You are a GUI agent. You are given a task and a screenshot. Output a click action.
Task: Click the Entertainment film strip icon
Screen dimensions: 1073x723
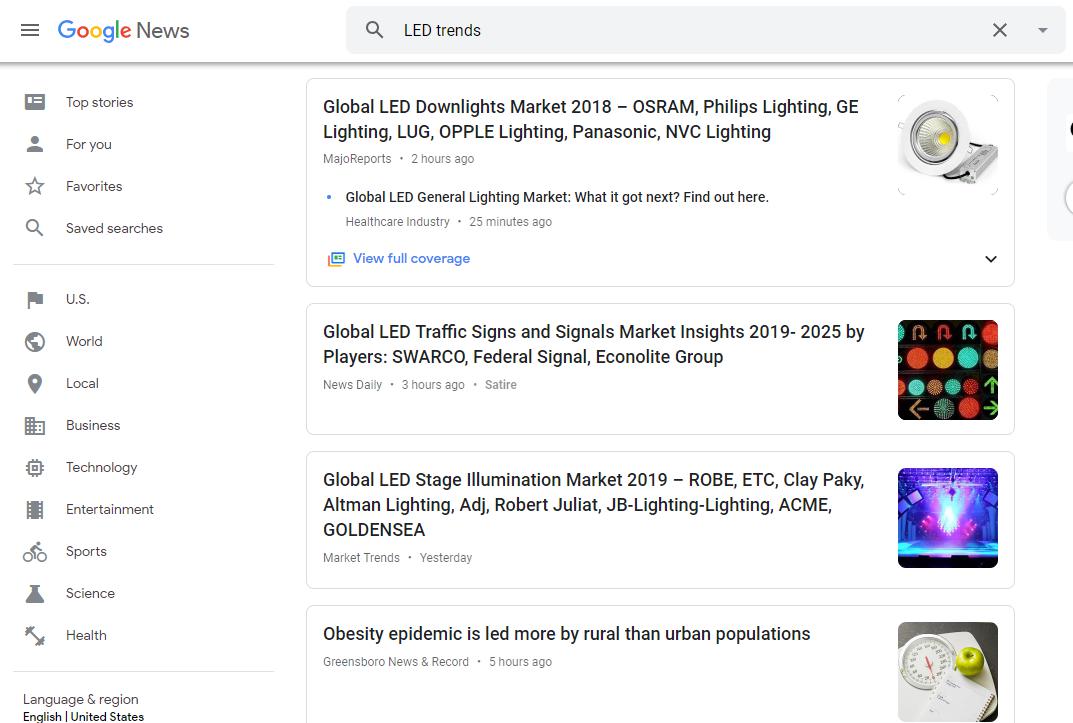pyautogui.click(x=35, y=510)
